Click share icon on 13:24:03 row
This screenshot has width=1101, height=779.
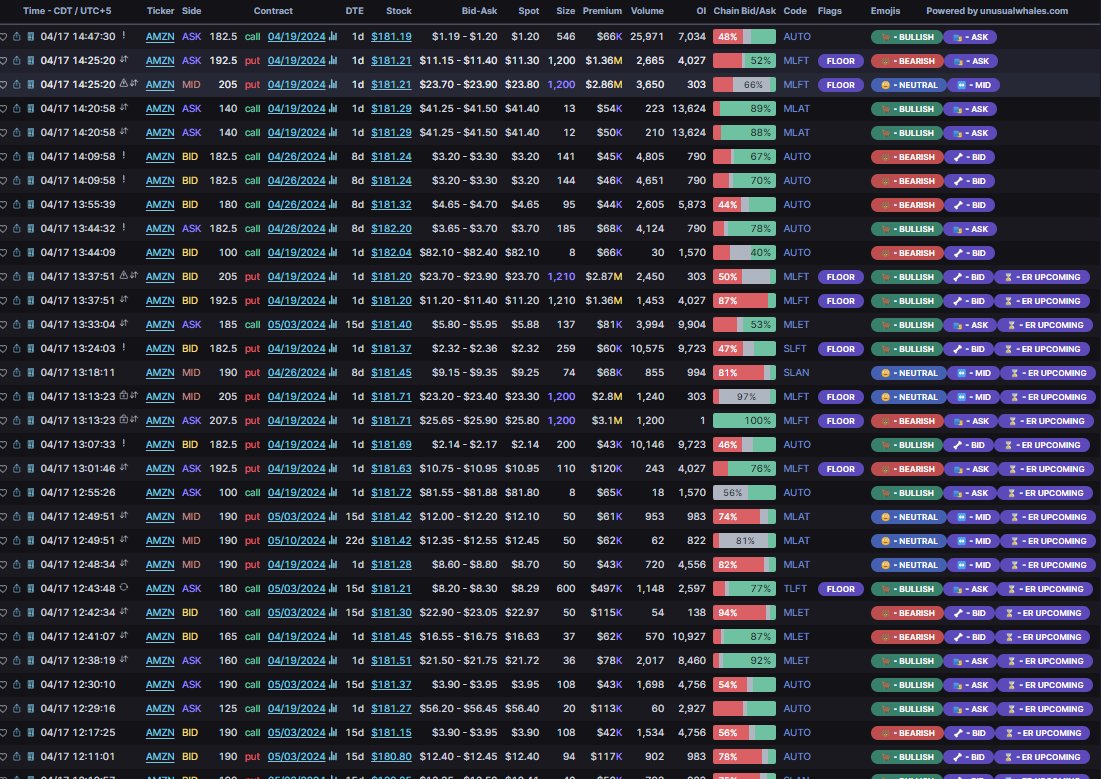(17, 348)
